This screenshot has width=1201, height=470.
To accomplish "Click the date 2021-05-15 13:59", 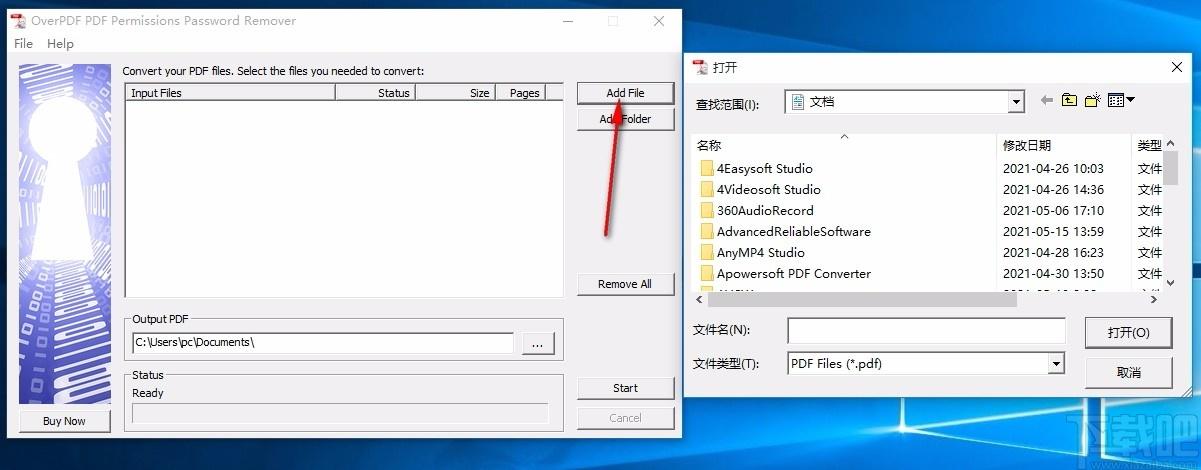I will tap(1053, 231).
